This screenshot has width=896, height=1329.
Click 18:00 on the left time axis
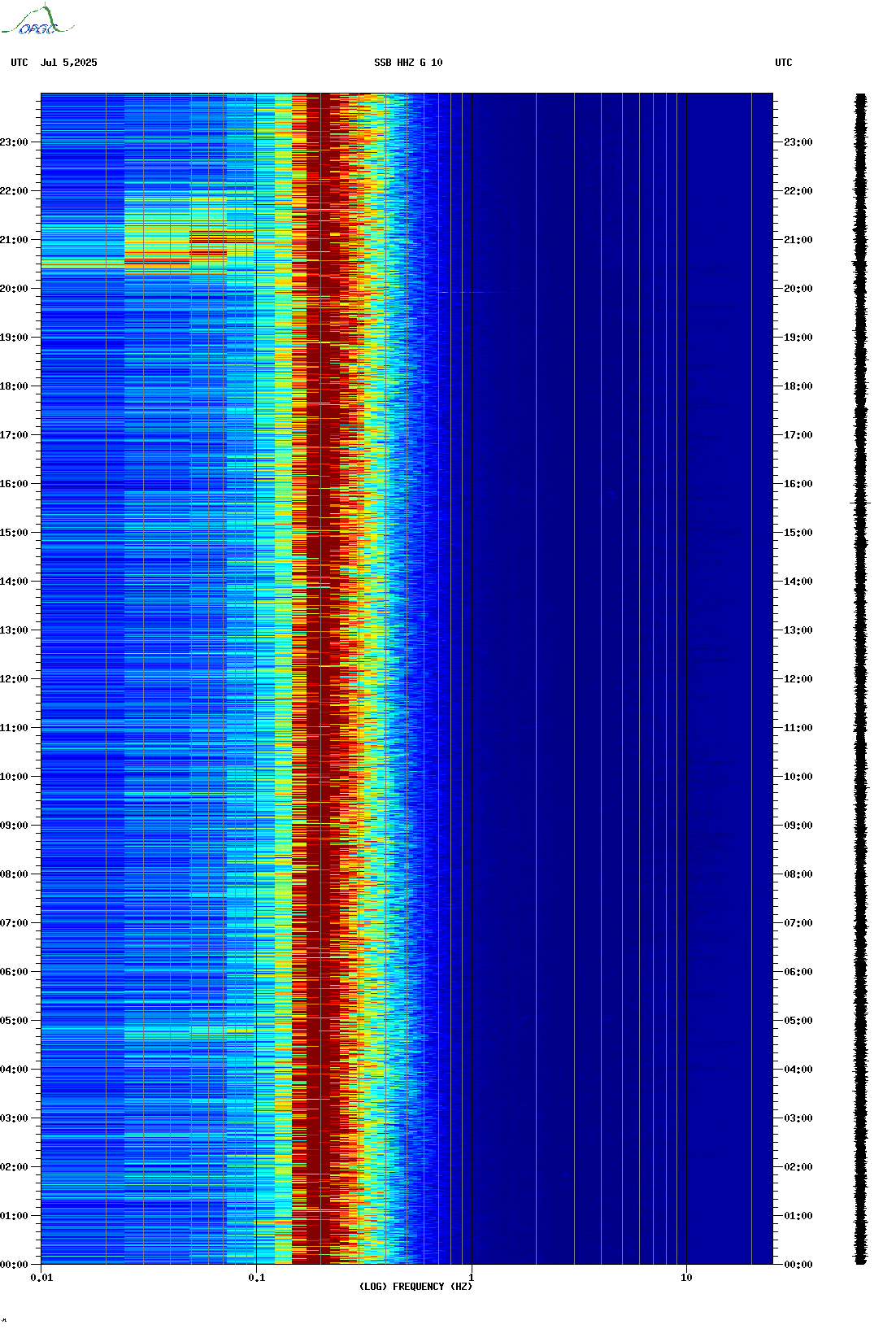[14, 386]
